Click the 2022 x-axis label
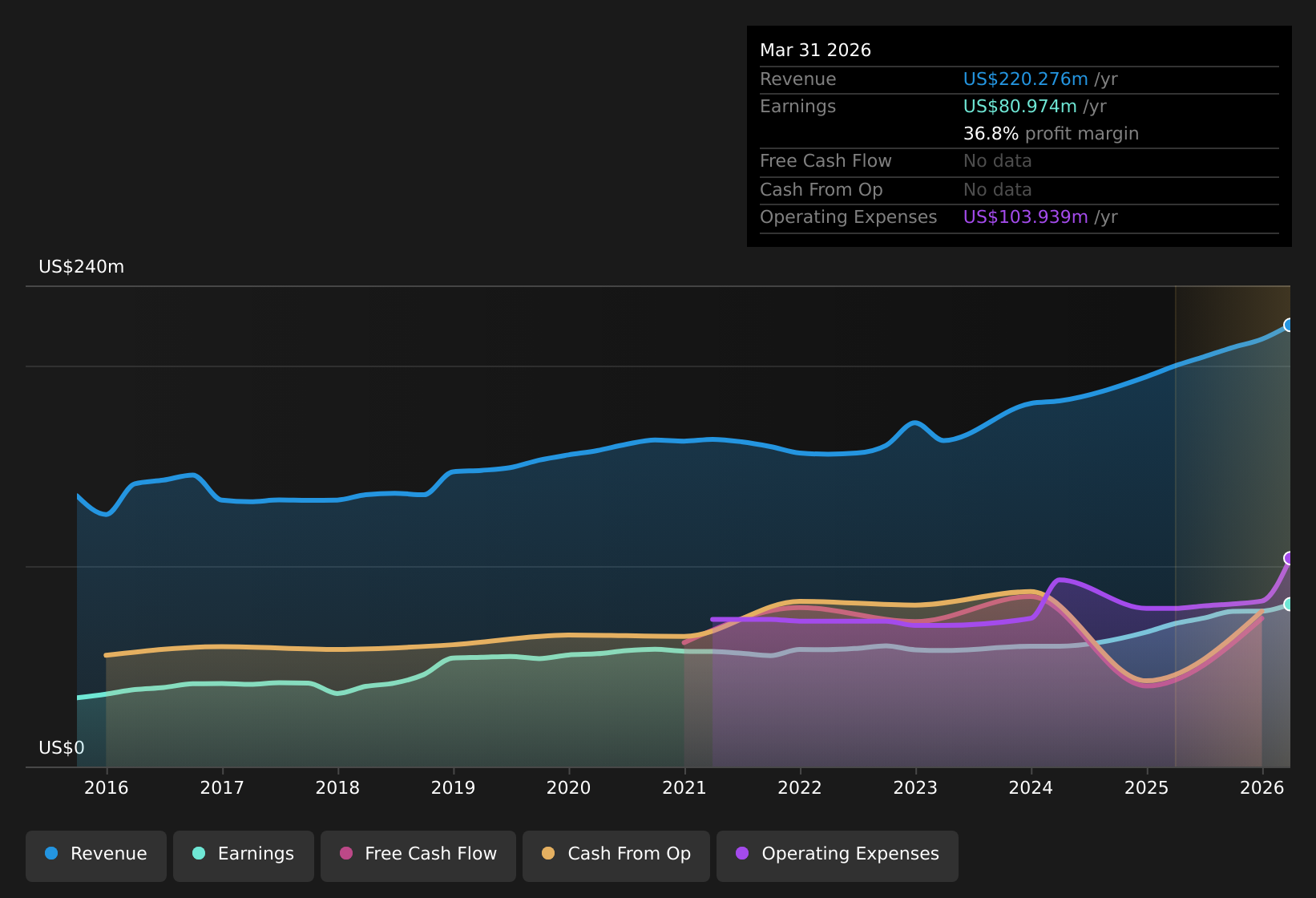 tap(800, 787)
